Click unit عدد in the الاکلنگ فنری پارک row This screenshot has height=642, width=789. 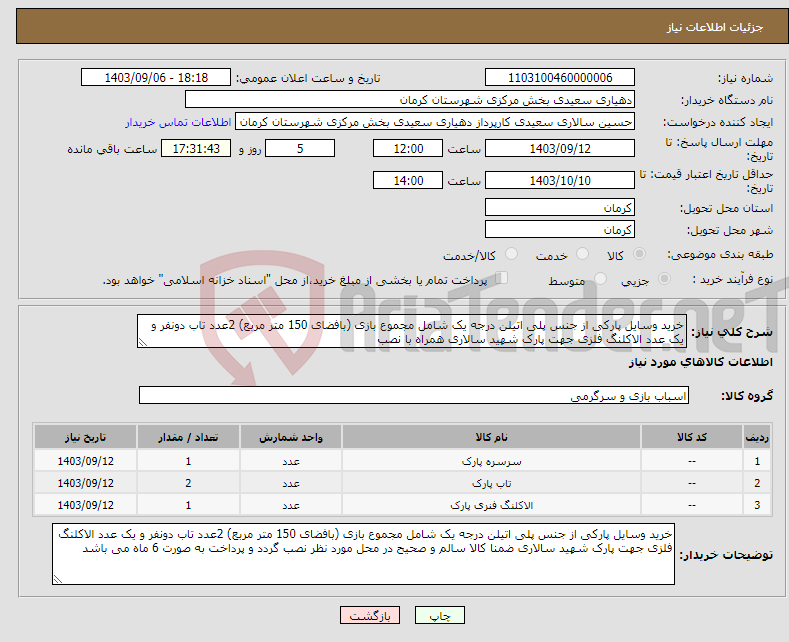pyautogui.click(x=291, y=505)
